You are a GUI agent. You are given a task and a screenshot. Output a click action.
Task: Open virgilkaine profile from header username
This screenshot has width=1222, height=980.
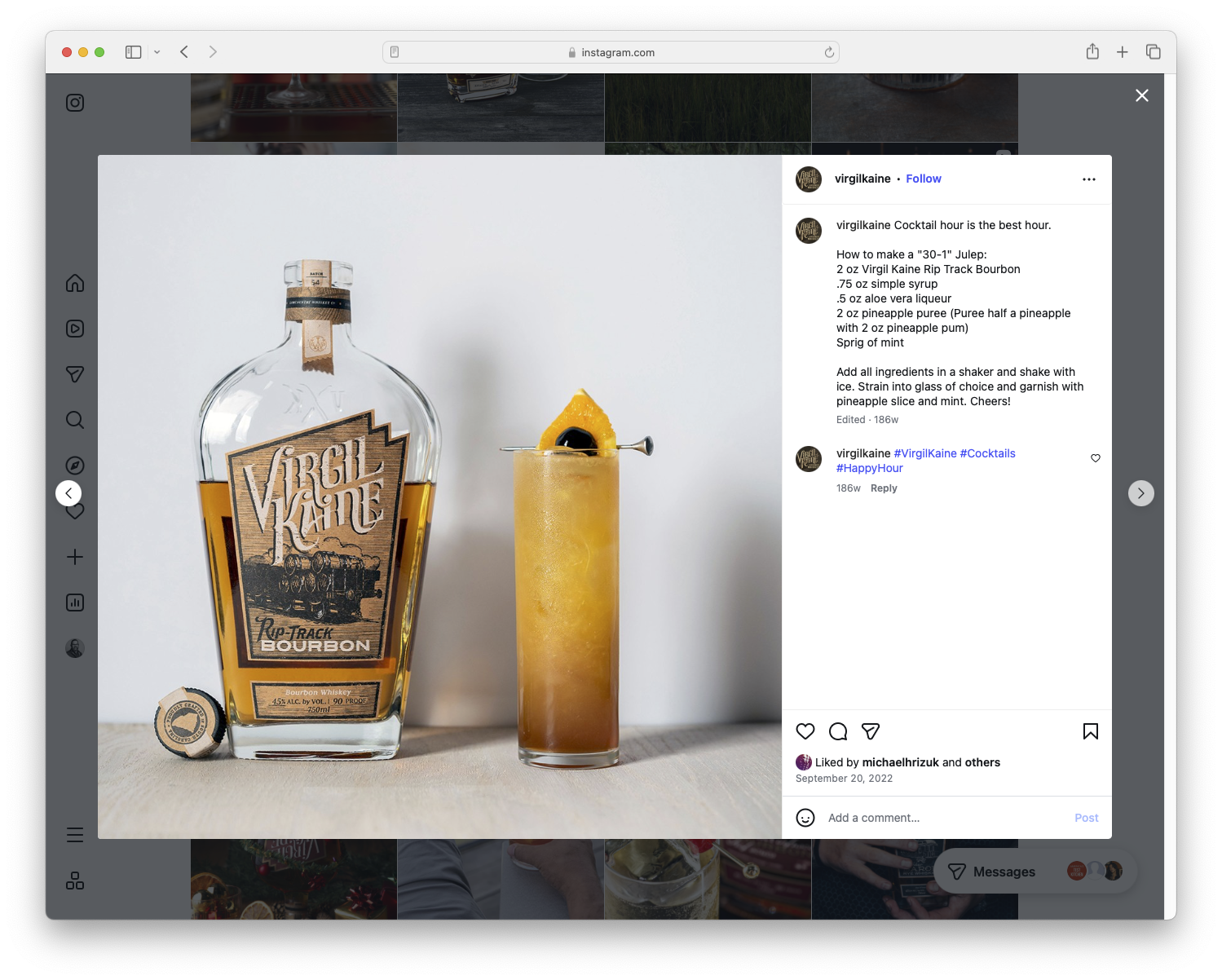[x=862, y=179]
